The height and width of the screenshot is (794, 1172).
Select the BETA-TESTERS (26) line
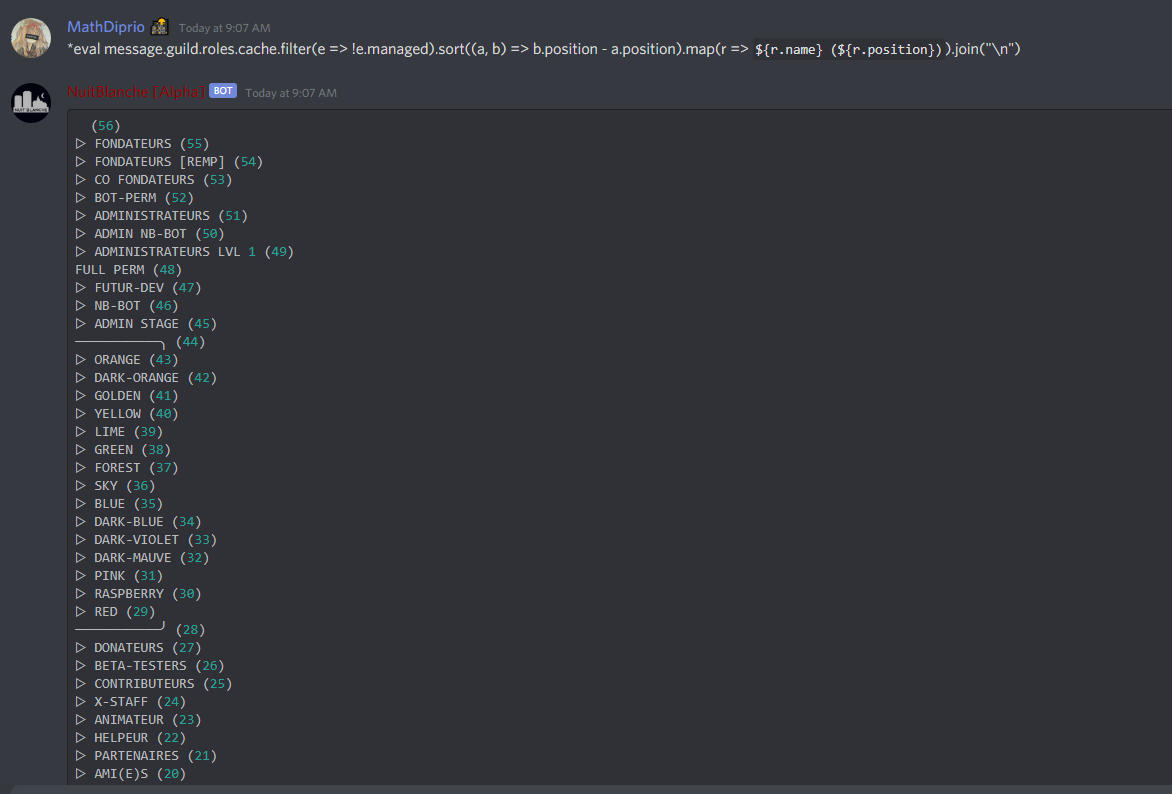point(150,665)
